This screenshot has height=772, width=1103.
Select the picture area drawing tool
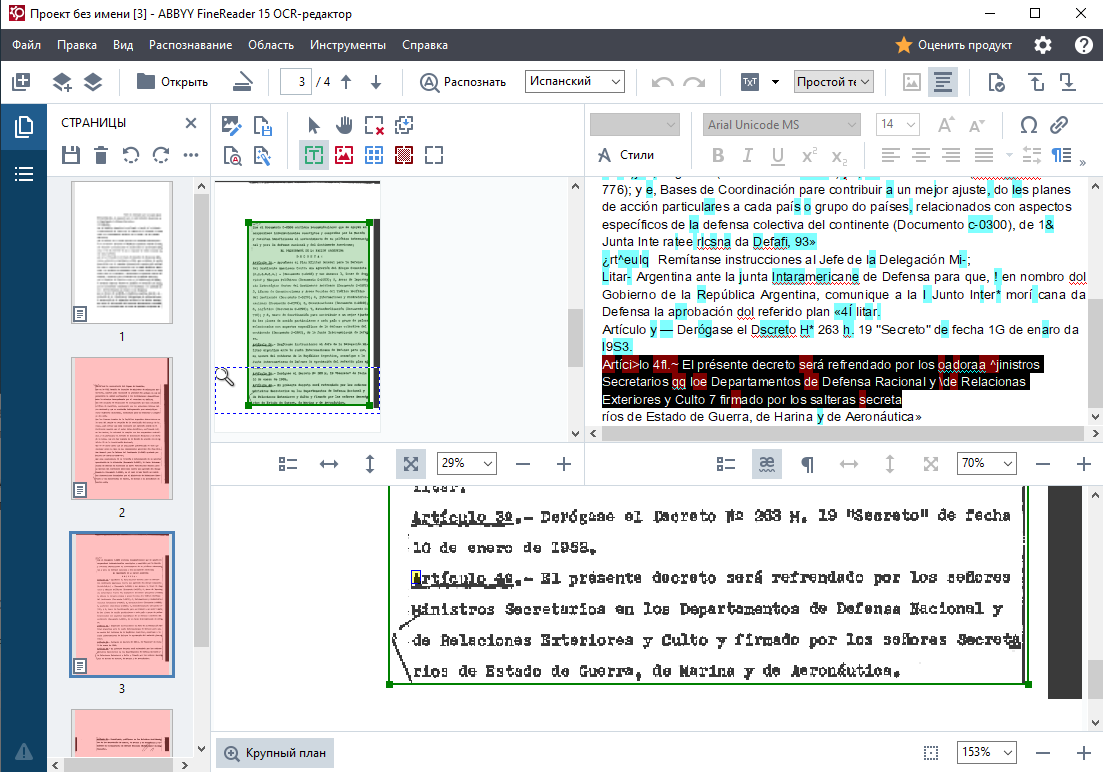[x=344, y=155]
